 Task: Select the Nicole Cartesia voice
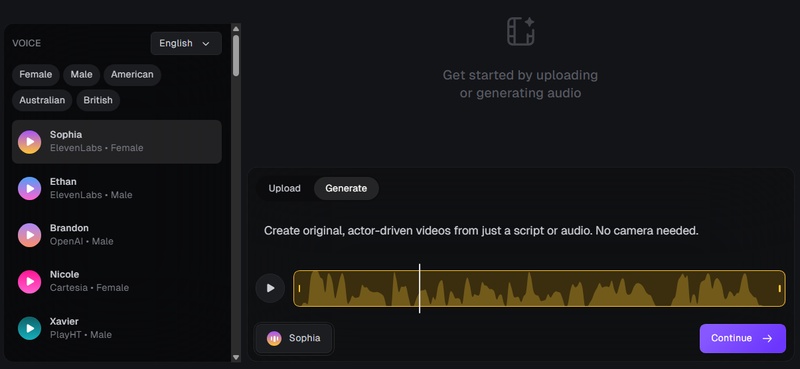click(117, 282)
